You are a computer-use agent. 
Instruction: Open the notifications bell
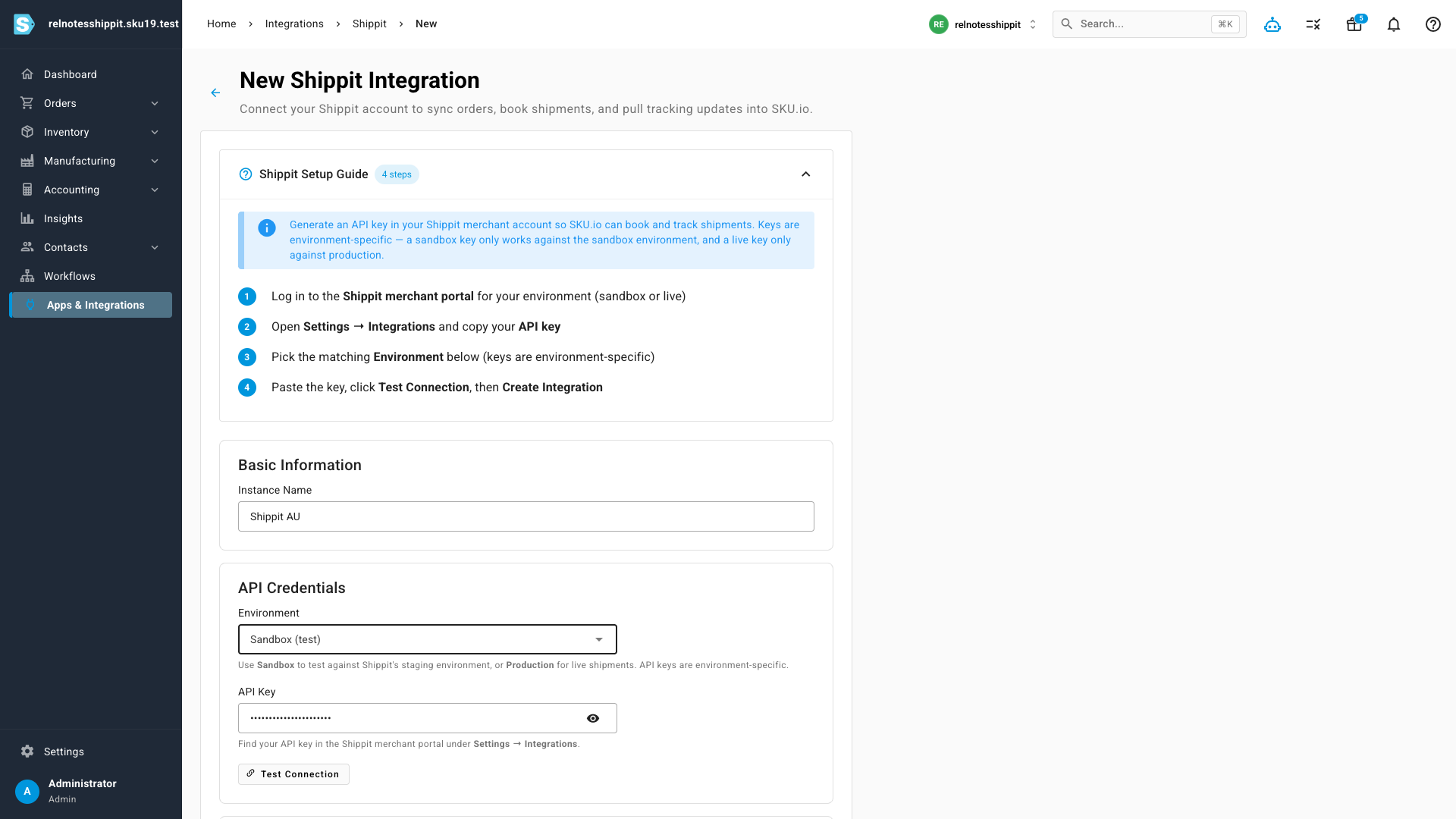coord(1394,24)
